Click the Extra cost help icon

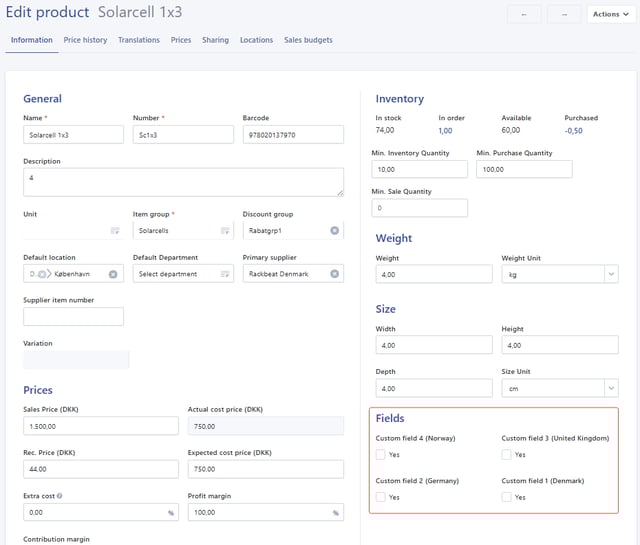pos(61,496)
